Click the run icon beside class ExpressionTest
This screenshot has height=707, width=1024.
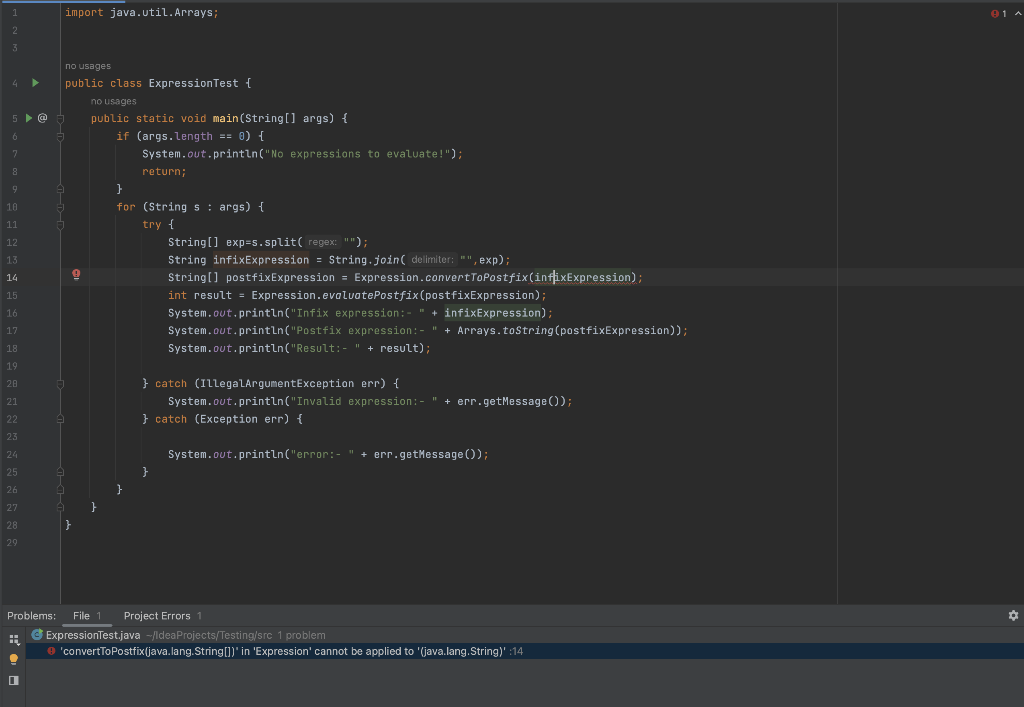[34, 83]
